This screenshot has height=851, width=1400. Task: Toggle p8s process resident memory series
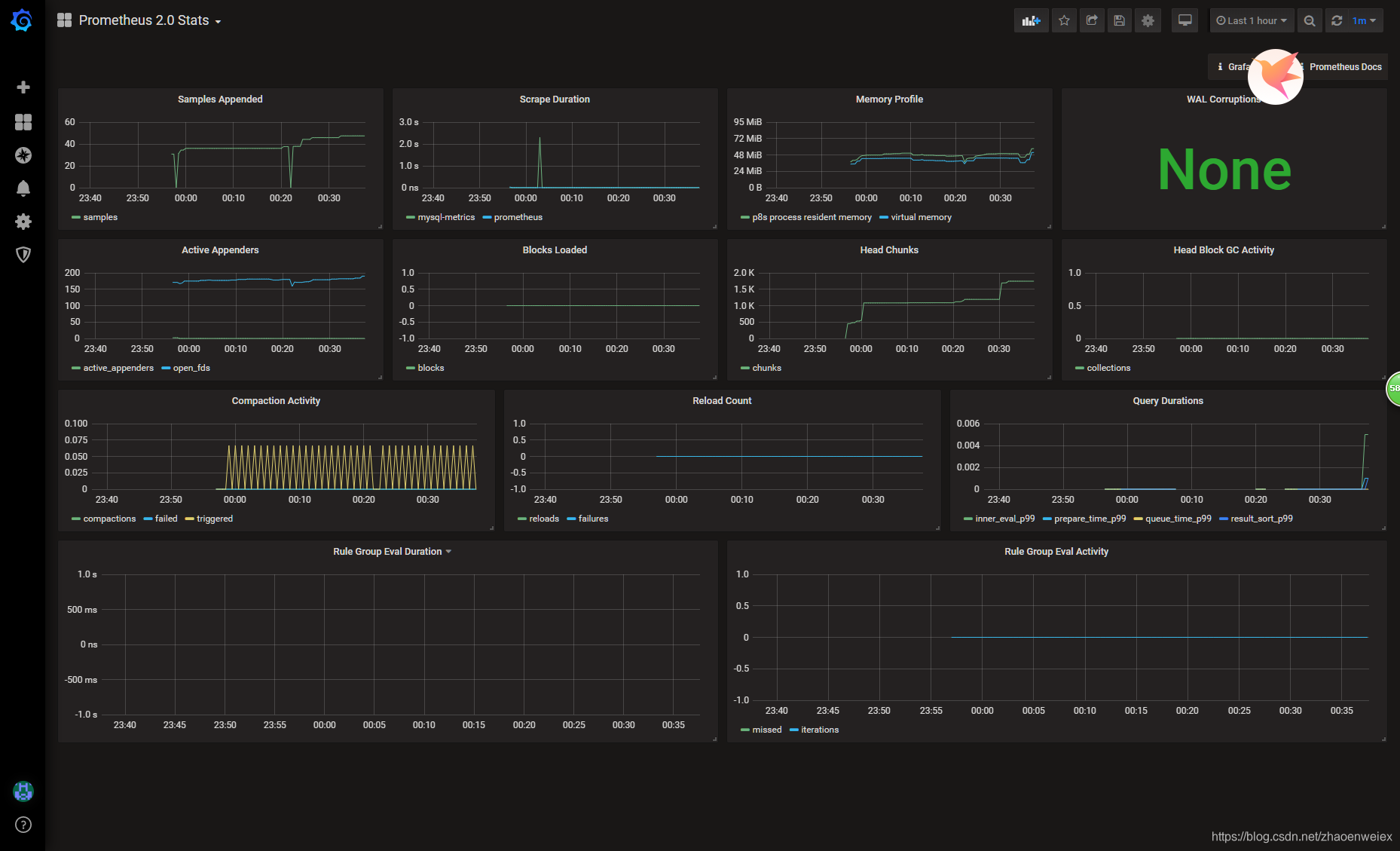pyautogui.click(x=812, y=217)
